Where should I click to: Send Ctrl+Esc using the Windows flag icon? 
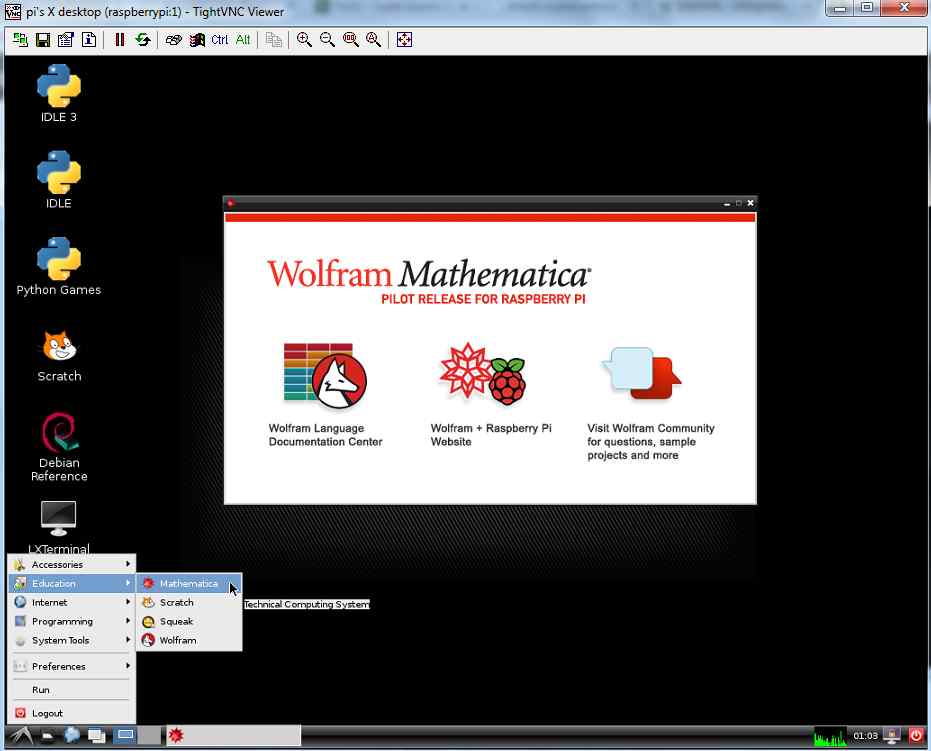[197, 40]
